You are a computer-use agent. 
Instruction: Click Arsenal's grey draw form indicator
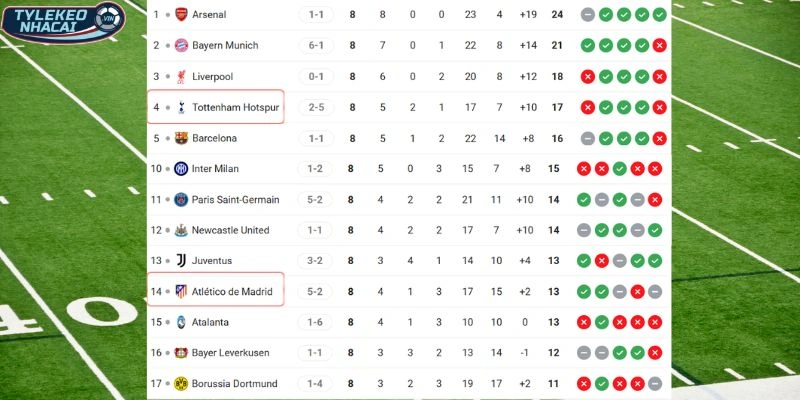587,15
